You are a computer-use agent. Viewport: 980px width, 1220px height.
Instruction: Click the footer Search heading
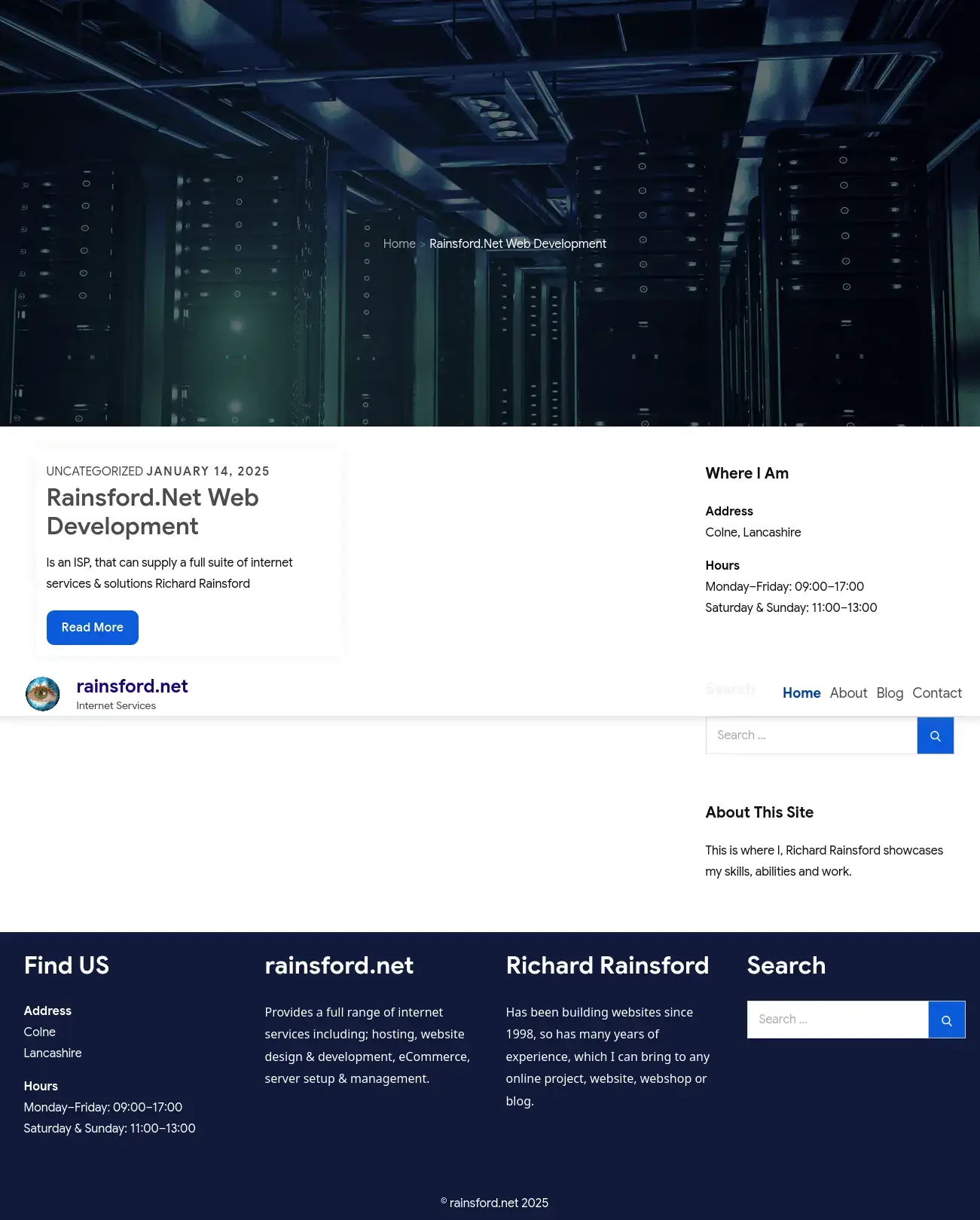click(x=786, y=965)
